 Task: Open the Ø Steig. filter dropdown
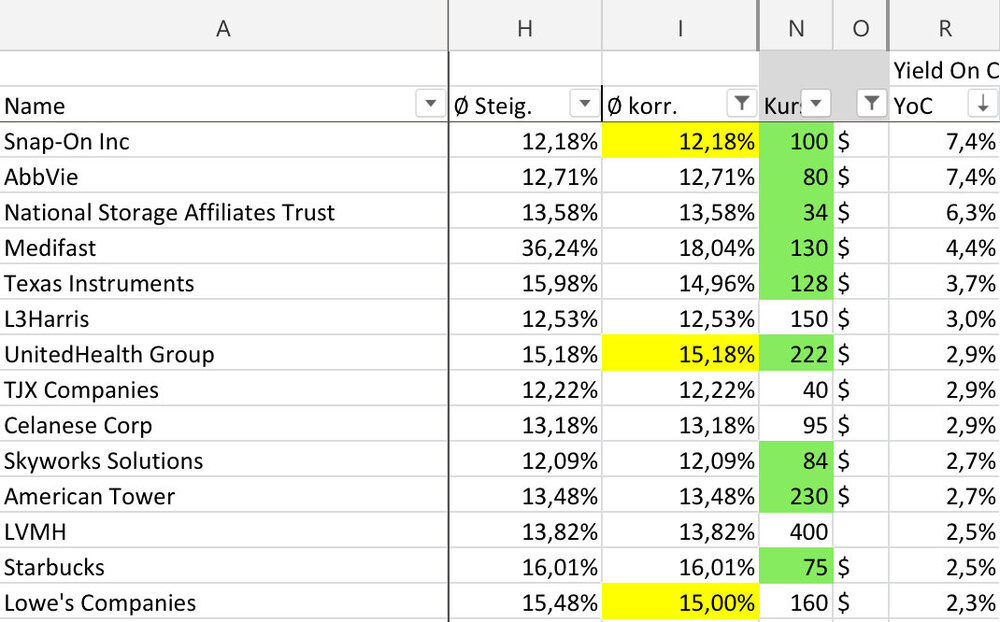click(583, 104)
